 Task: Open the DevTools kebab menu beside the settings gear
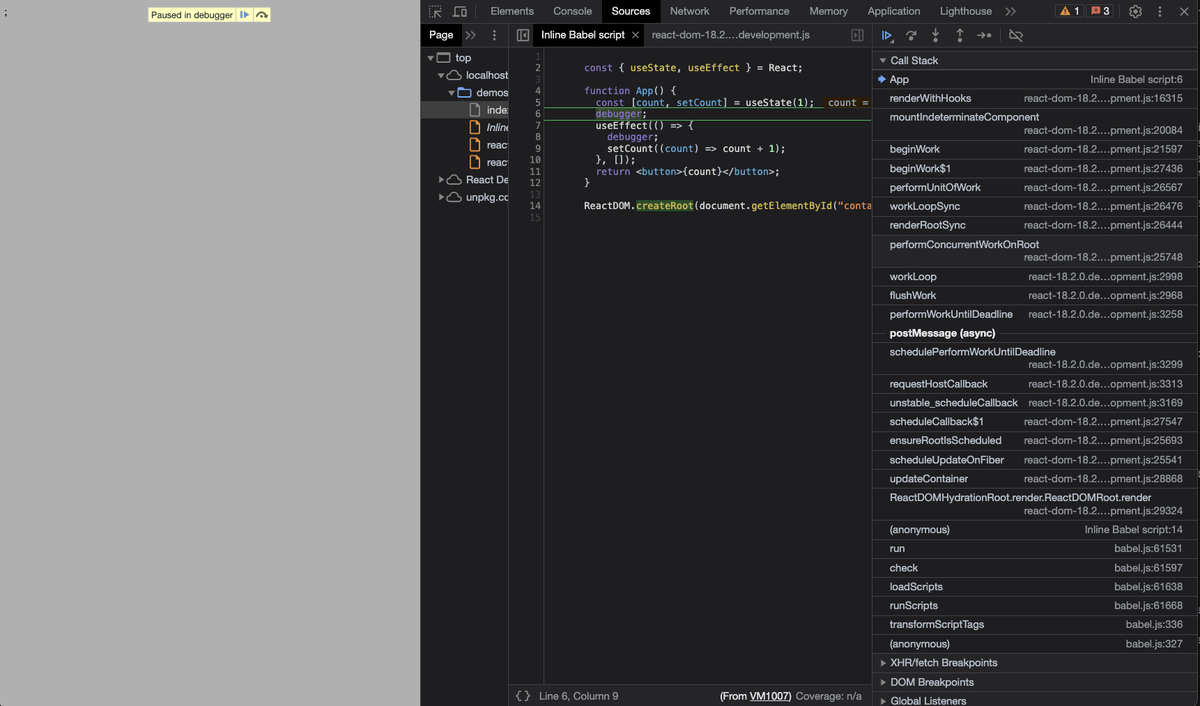[1160, 11]
